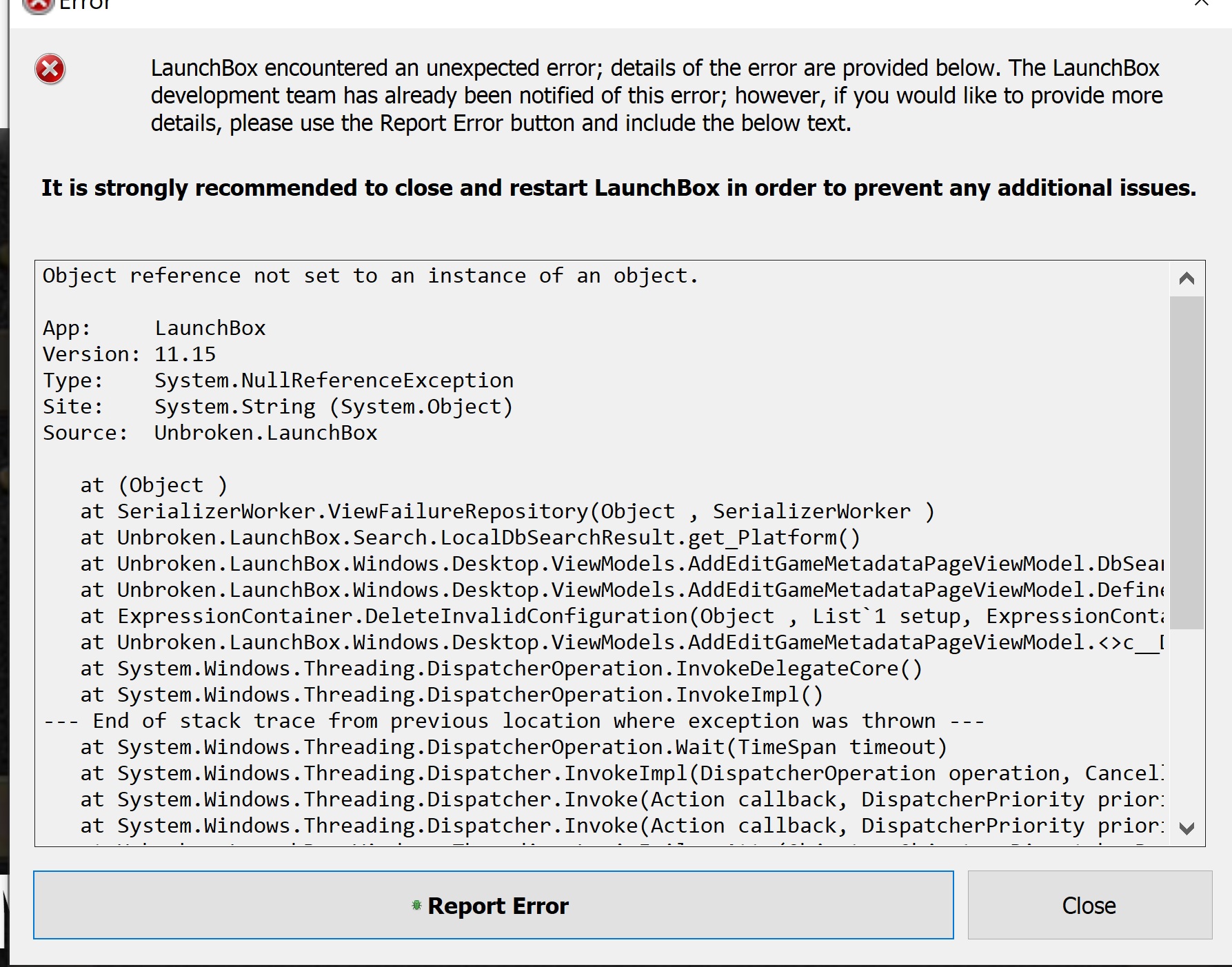This screenshot has height=967, width=1232.
Task: Click the scroll down arrow in error details
Action: [1186, 828]
